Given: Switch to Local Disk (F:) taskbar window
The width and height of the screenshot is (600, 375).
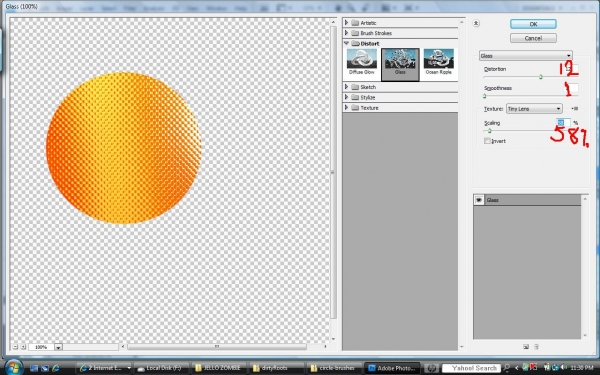Looking at the screenshot, I should coord(162,368).
